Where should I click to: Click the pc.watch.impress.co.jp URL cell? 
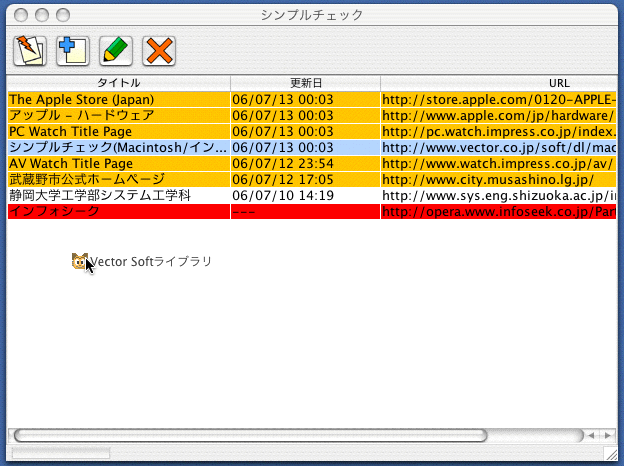(x=499, y=131)
